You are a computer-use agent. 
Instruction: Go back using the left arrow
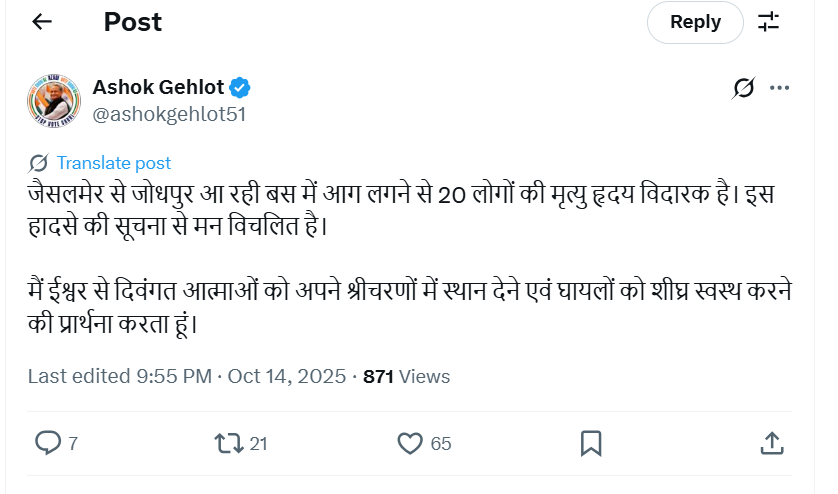[41, 22]
